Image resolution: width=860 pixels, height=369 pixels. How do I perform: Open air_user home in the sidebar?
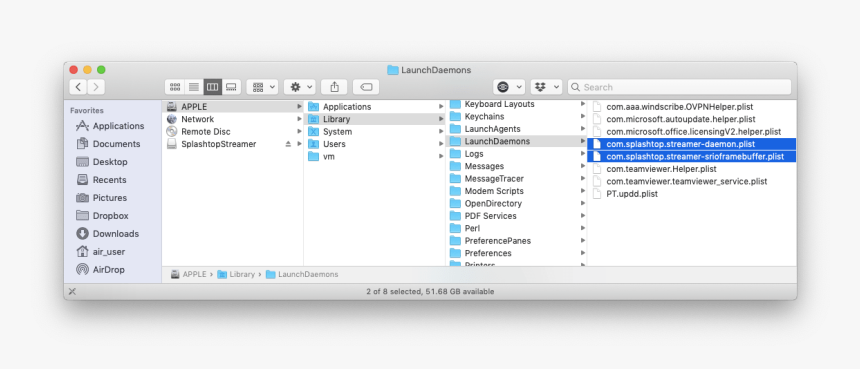point(100,252)
